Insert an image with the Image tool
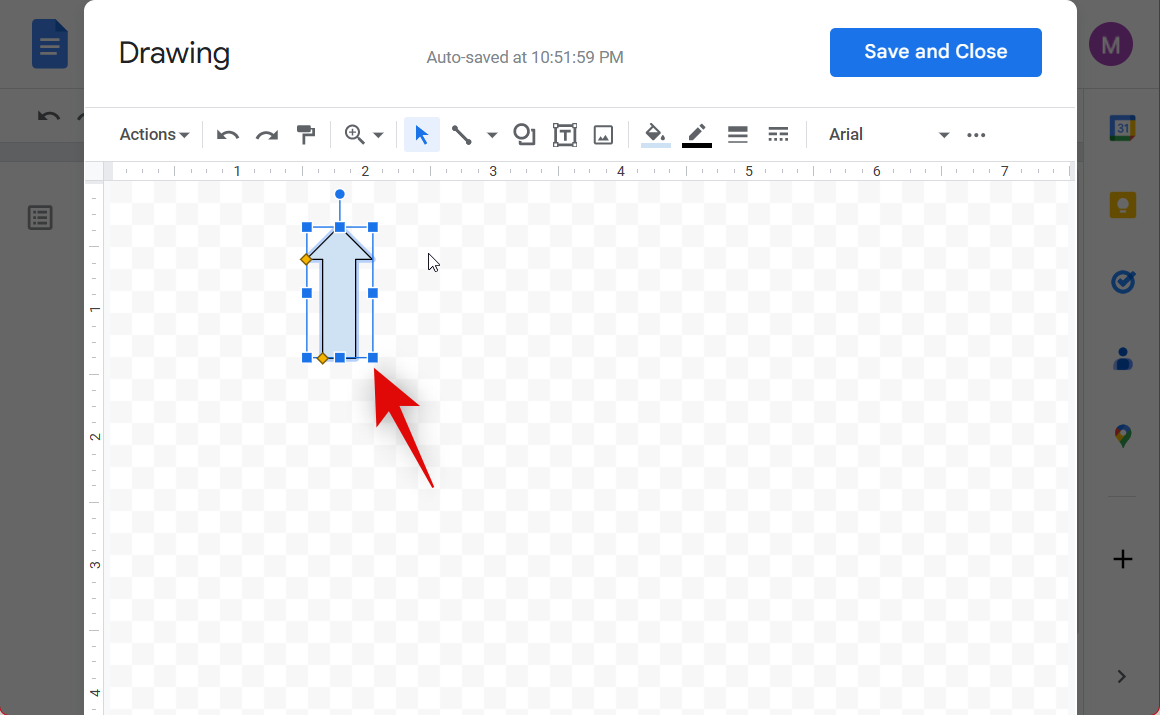 point(604,135)
